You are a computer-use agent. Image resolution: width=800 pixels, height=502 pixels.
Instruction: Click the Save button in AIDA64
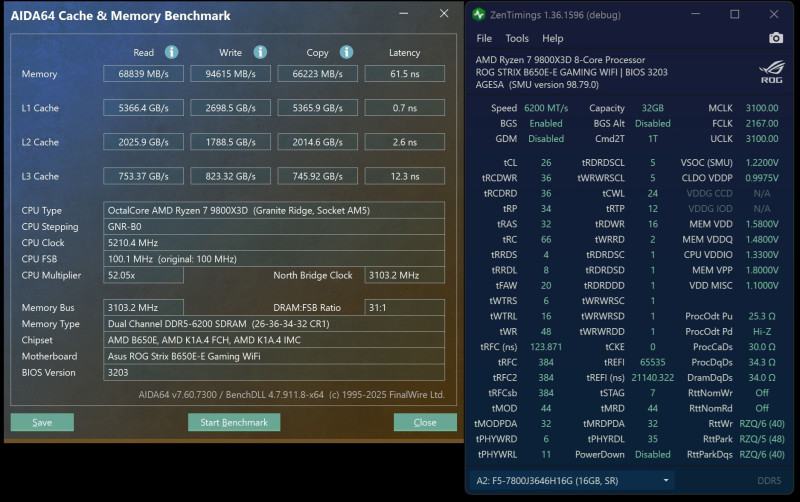(42, 422)
